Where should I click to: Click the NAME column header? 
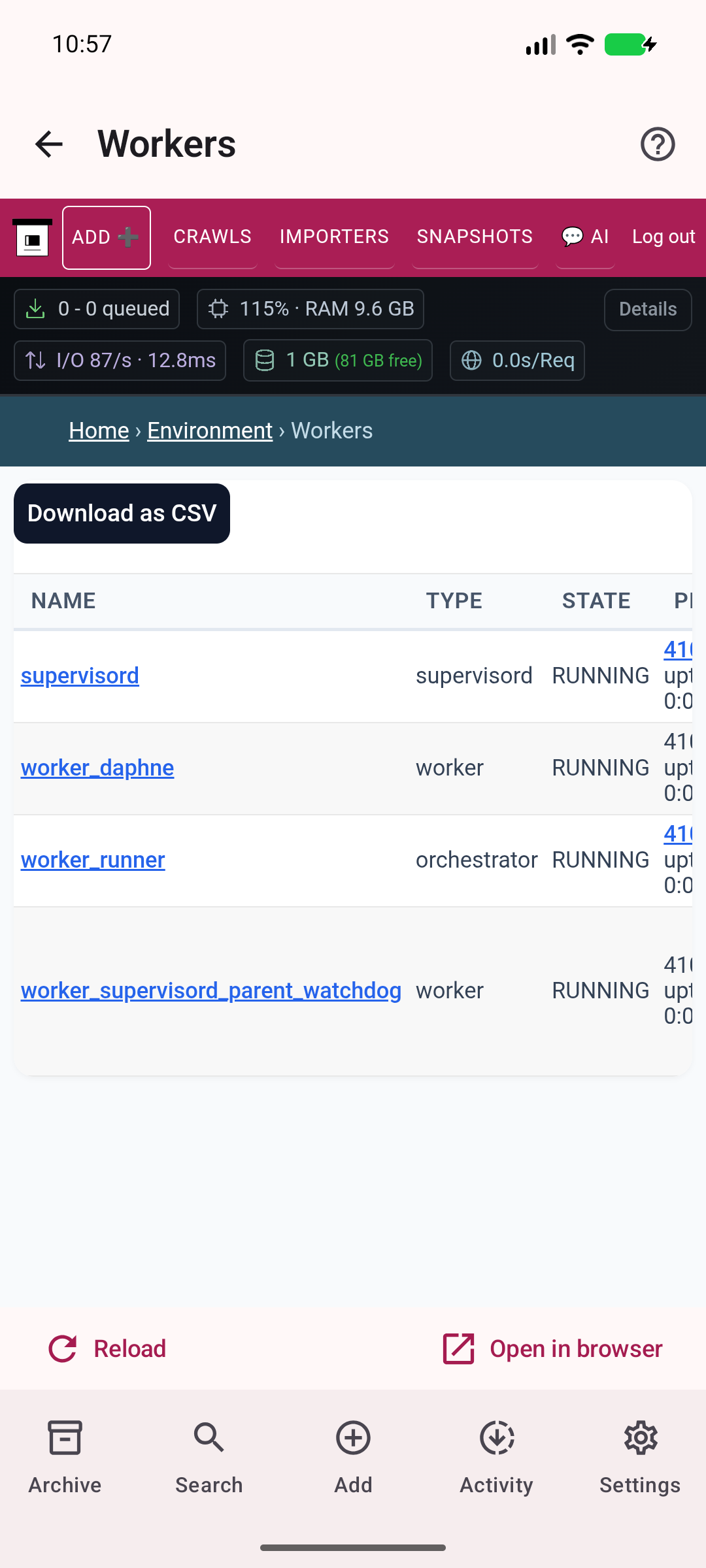[63, 601]
